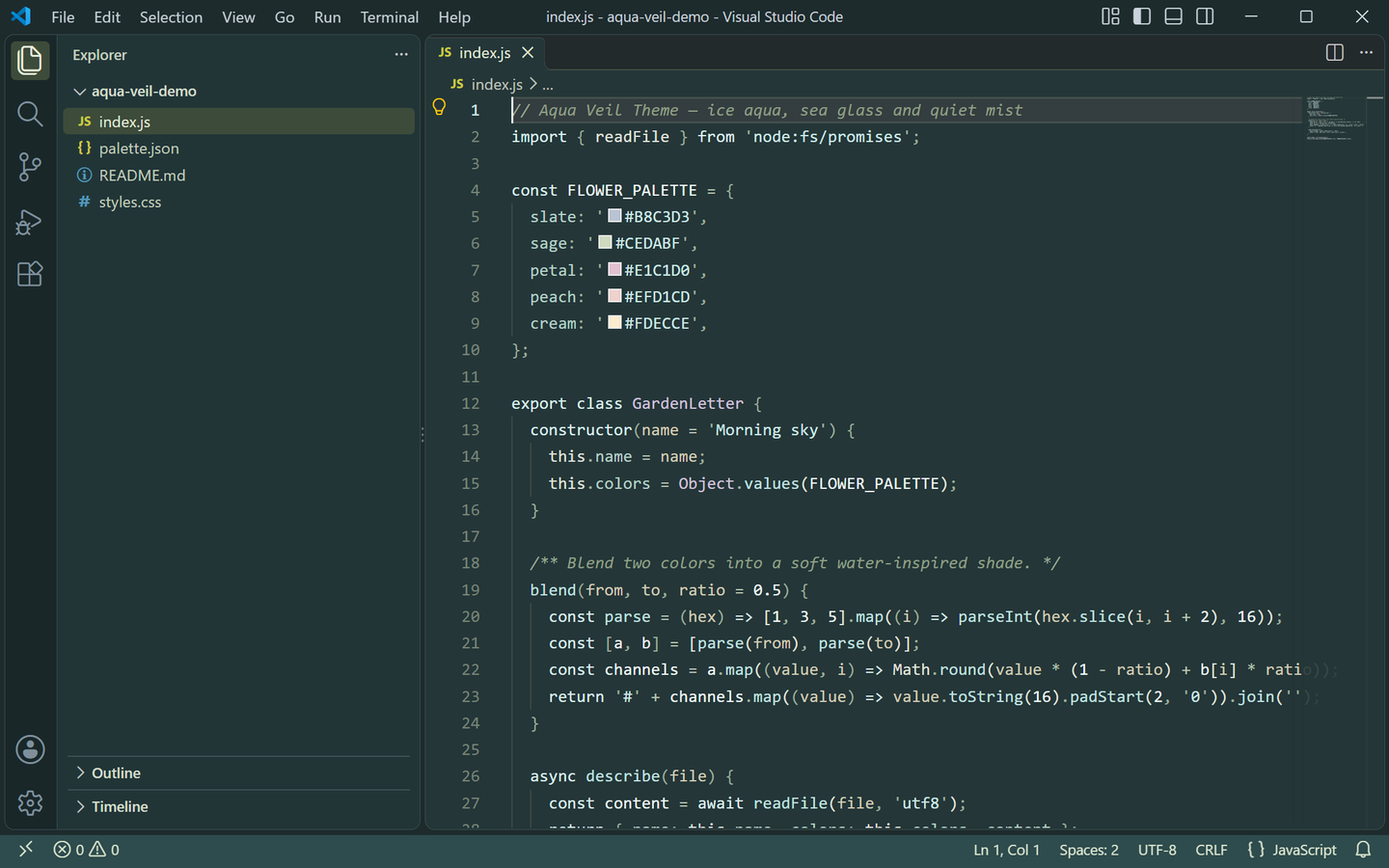Click the lightbulb code action icon

coord(439,108)
